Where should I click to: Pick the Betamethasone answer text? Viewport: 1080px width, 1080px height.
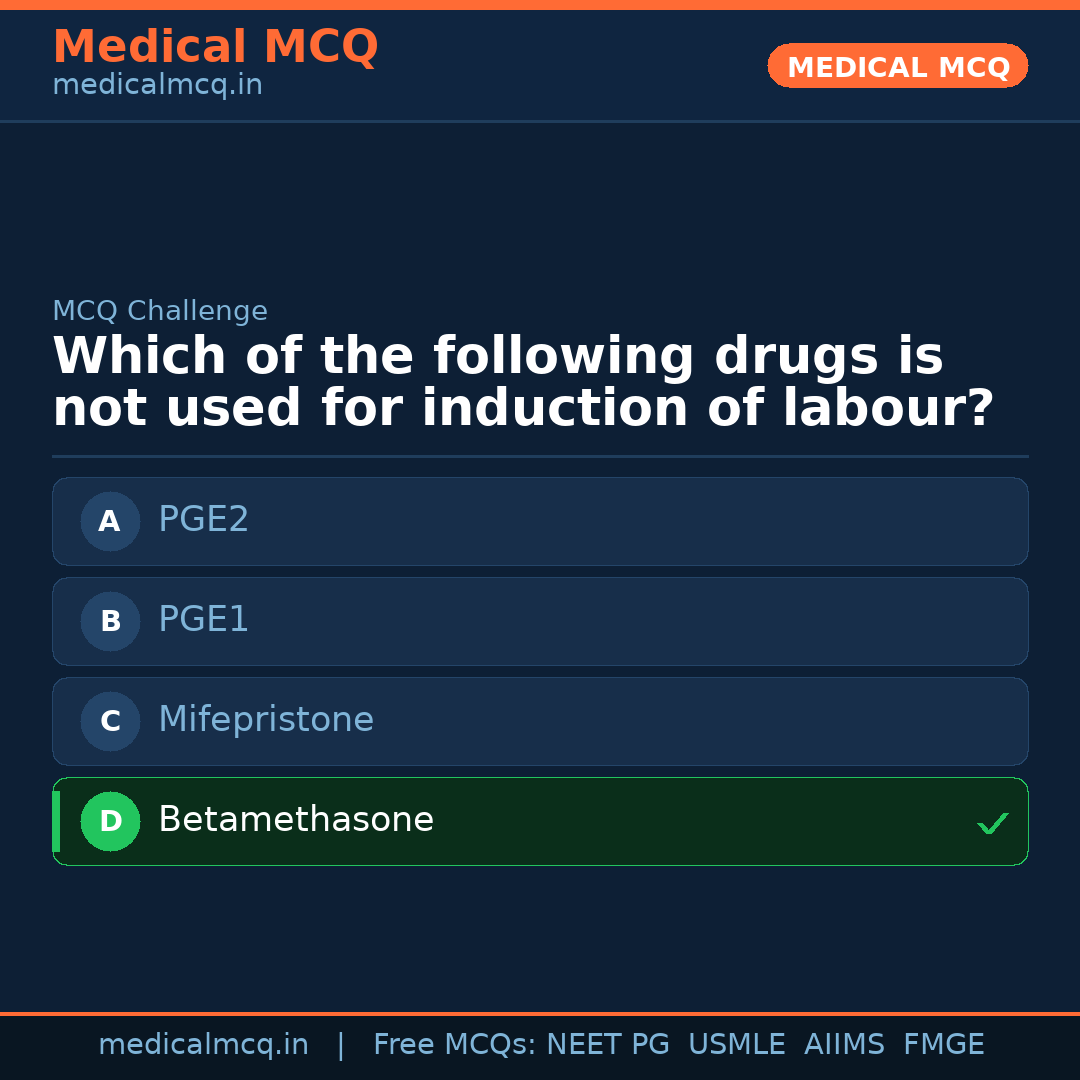296,820
